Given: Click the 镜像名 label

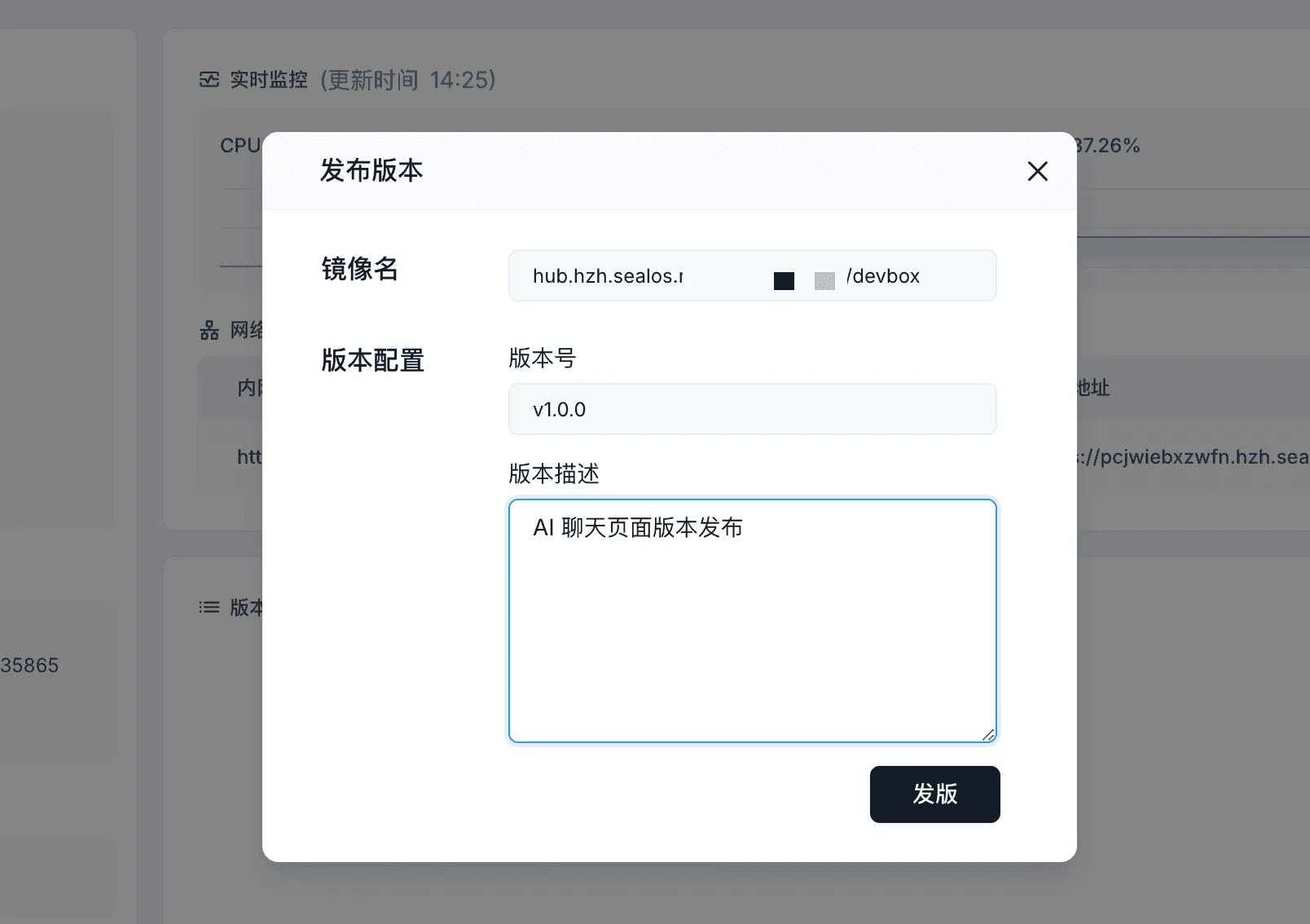Looking at the screenshot, I should click(359, 269).
